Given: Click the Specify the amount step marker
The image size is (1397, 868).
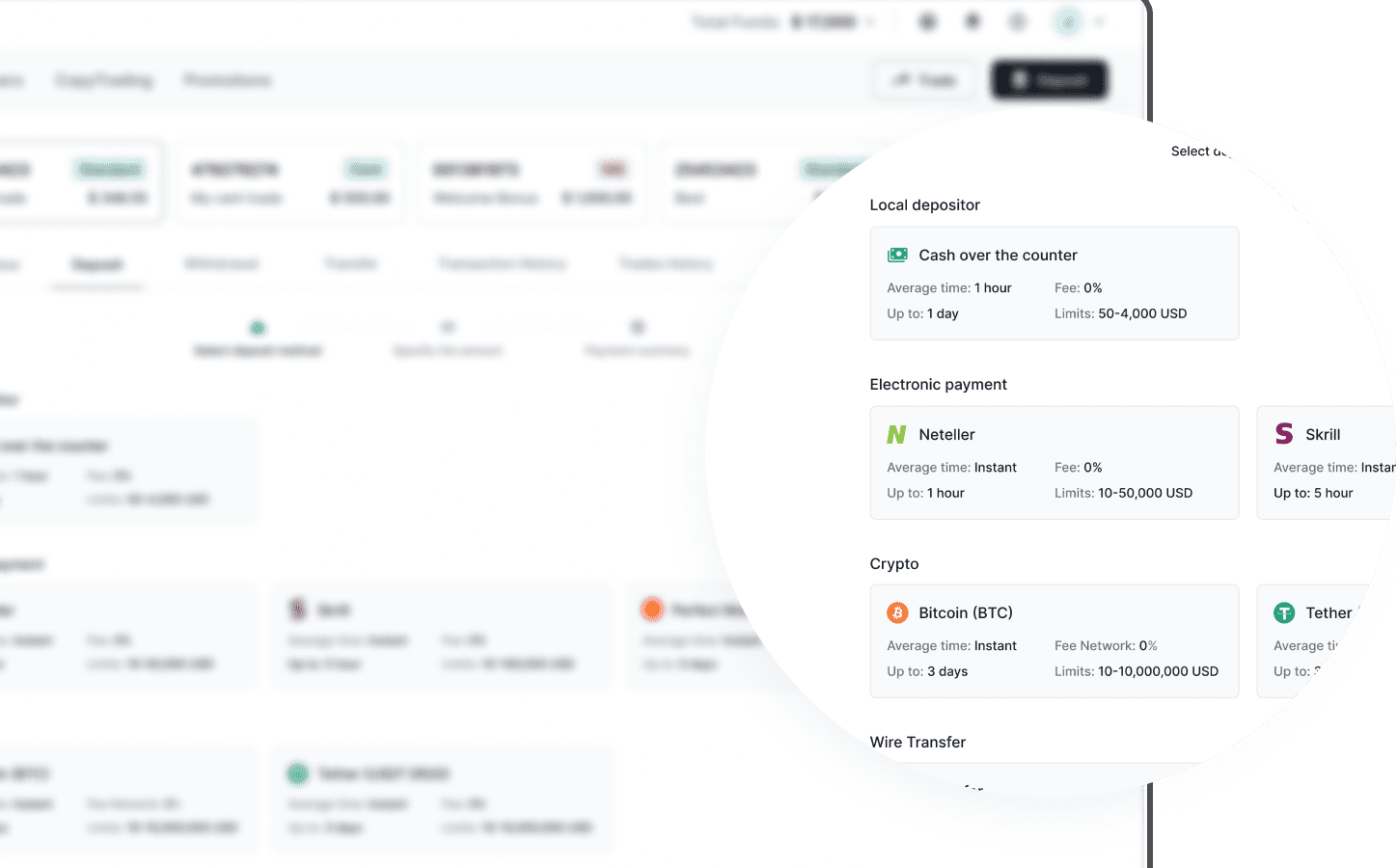Looking at the screenshot, I should pos(447,328).
